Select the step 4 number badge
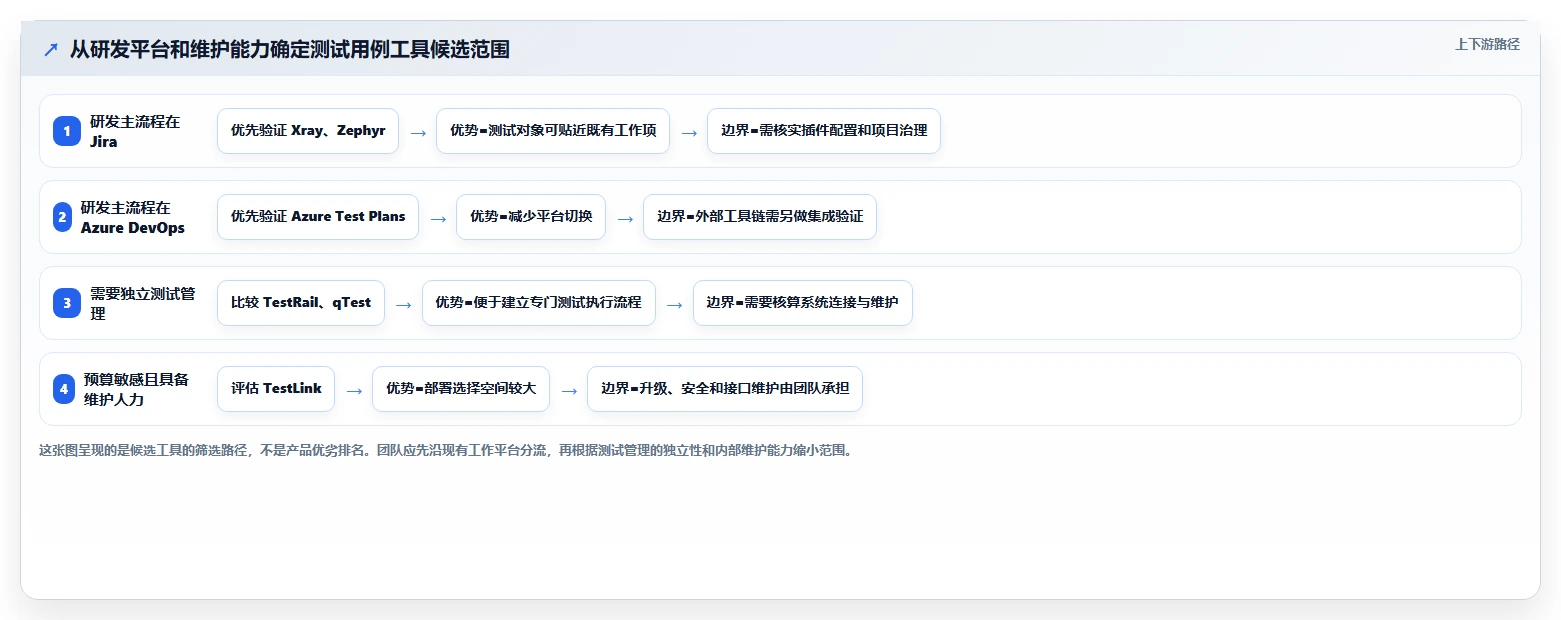Screen dimensions: 1561x620 [x=64, y=389]
